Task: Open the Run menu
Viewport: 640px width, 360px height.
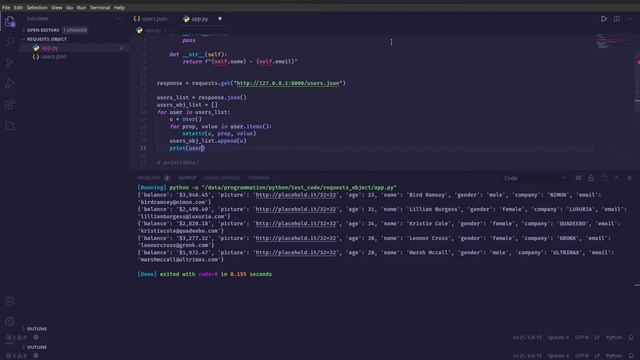Action: [x=81, y=7]
